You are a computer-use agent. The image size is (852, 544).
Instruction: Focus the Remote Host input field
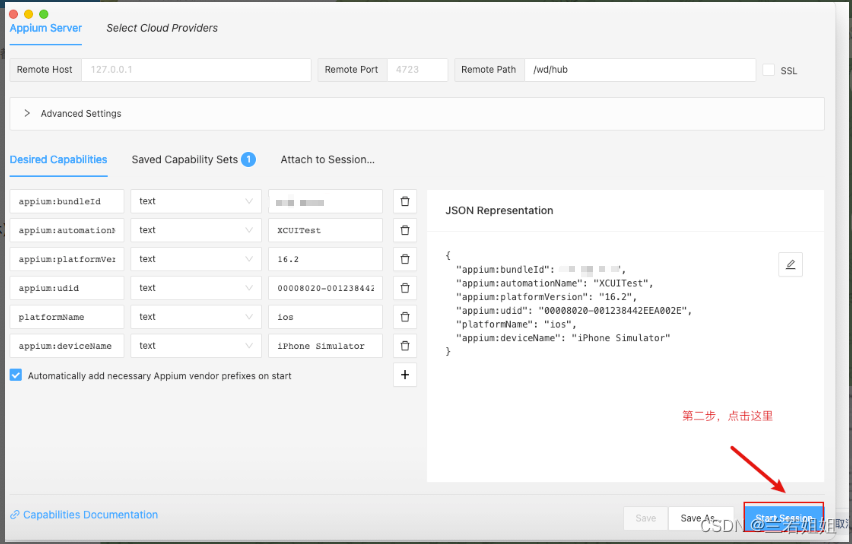(x=196, y=70)
